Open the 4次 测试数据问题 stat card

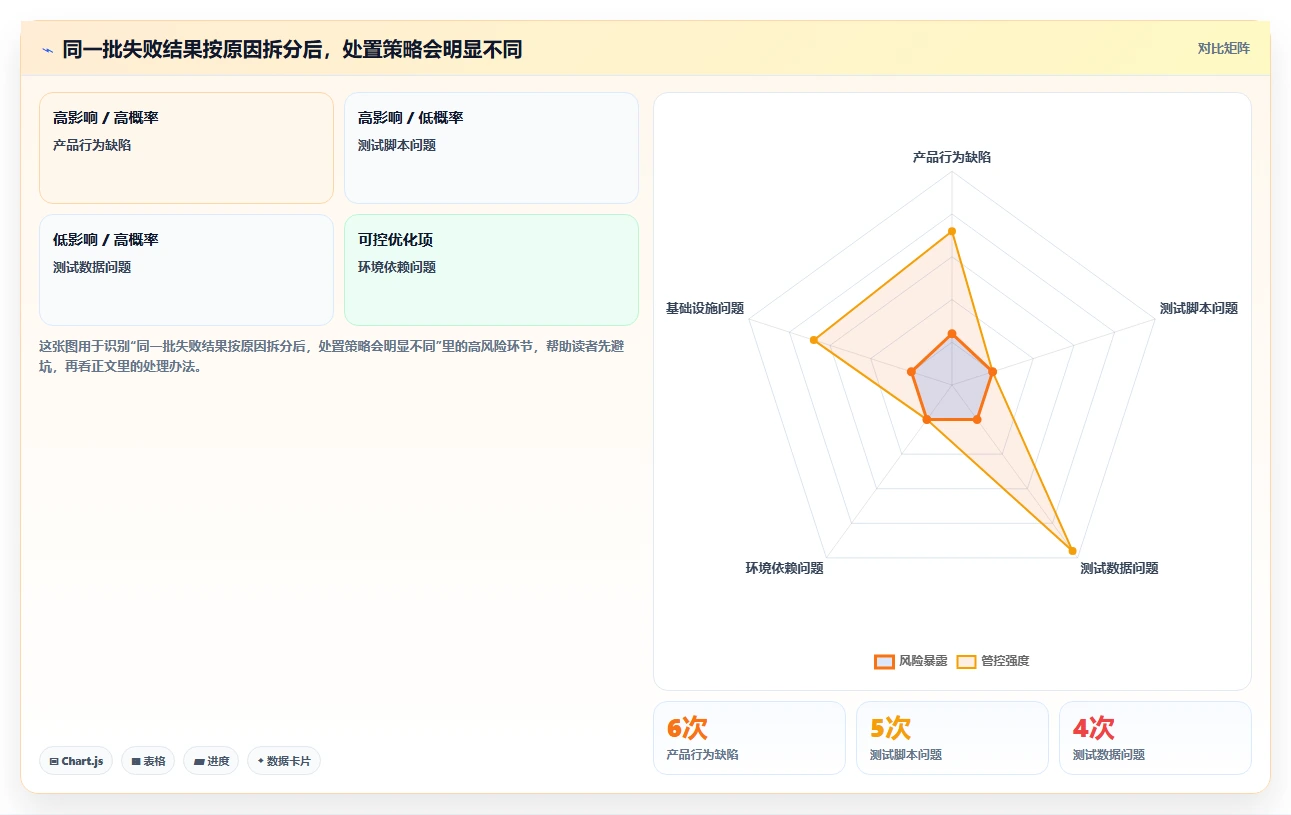(1155, 738)
